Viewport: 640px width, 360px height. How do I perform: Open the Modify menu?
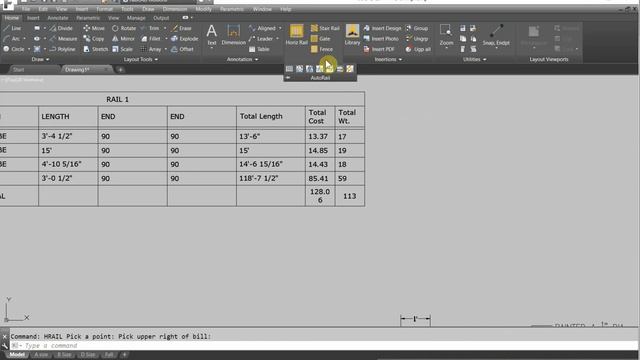point(203,9)
